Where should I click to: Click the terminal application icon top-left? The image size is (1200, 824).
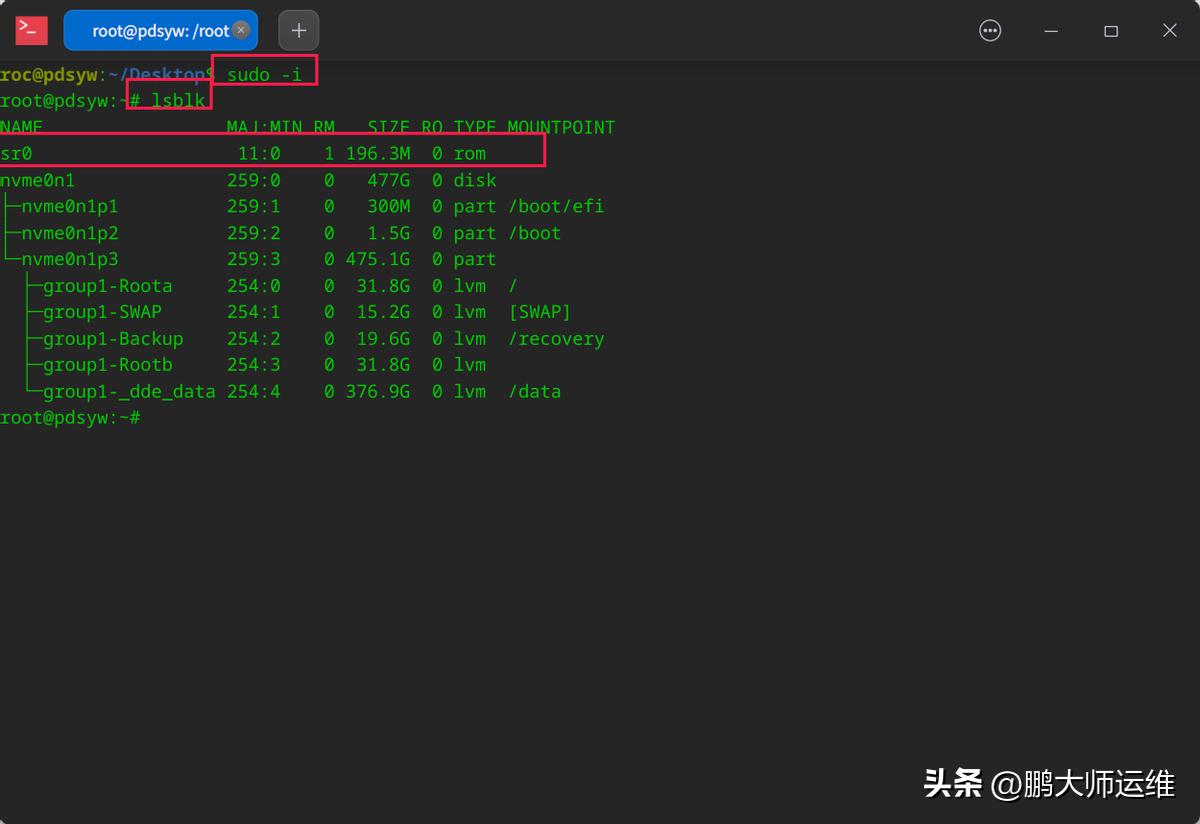(x=30, y=30)
